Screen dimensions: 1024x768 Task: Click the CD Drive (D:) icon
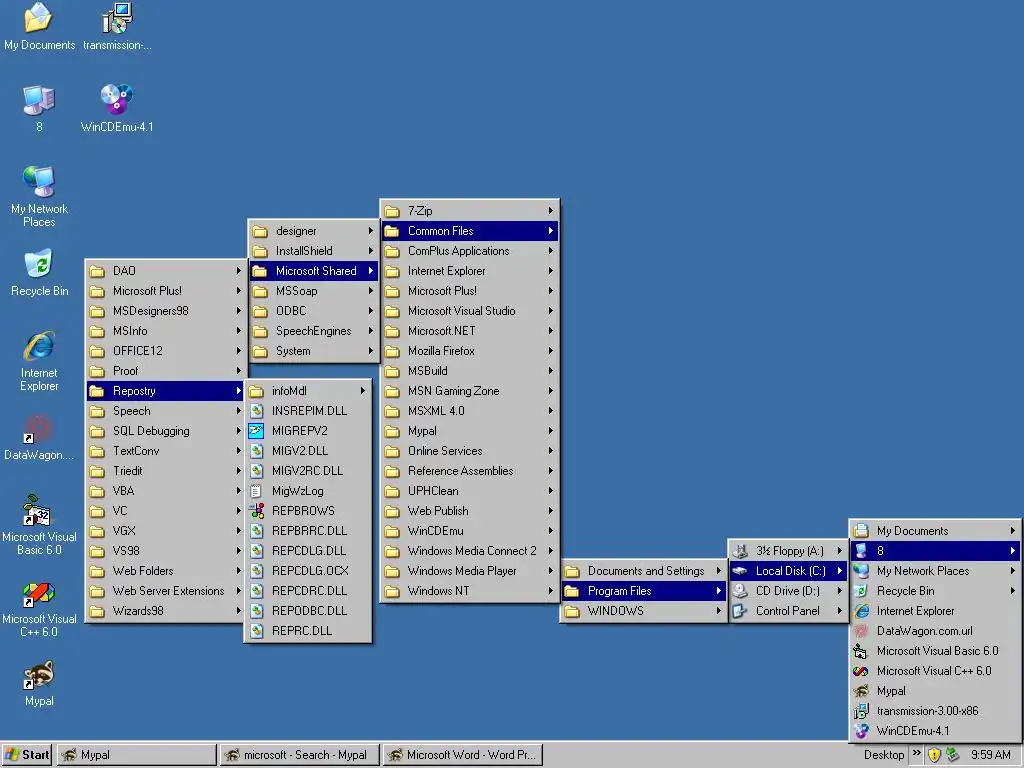[x=740, y=591]
